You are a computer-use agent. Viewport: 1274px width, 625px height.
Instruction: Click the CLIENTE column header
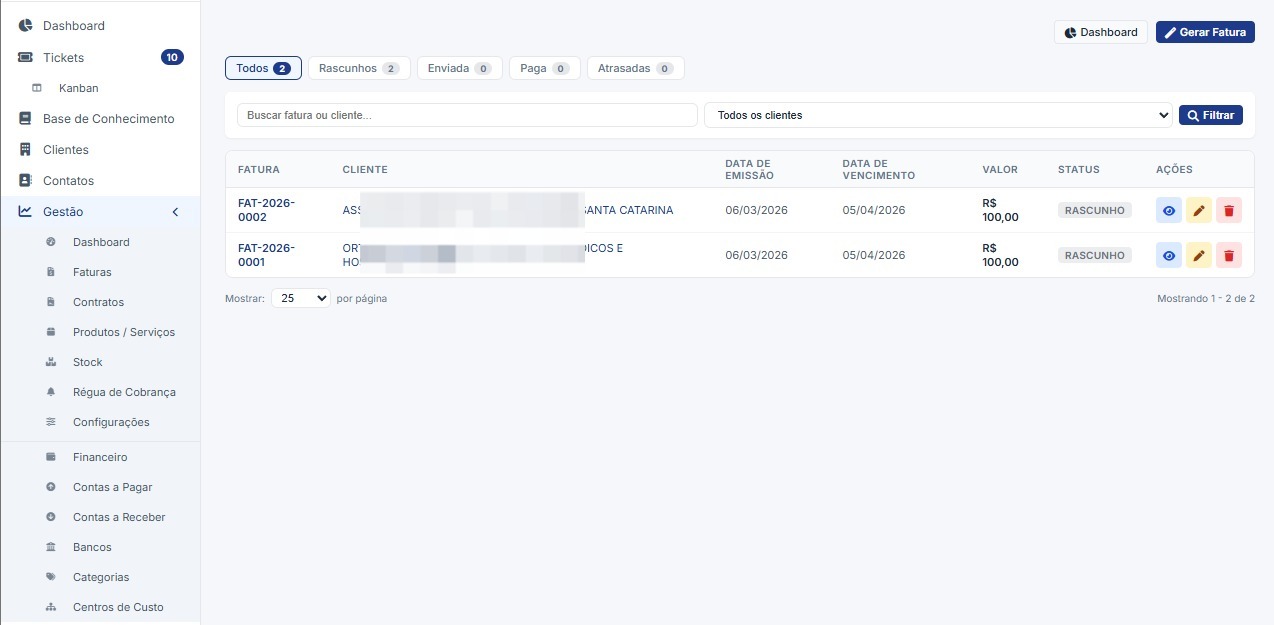tap(365, 169)
